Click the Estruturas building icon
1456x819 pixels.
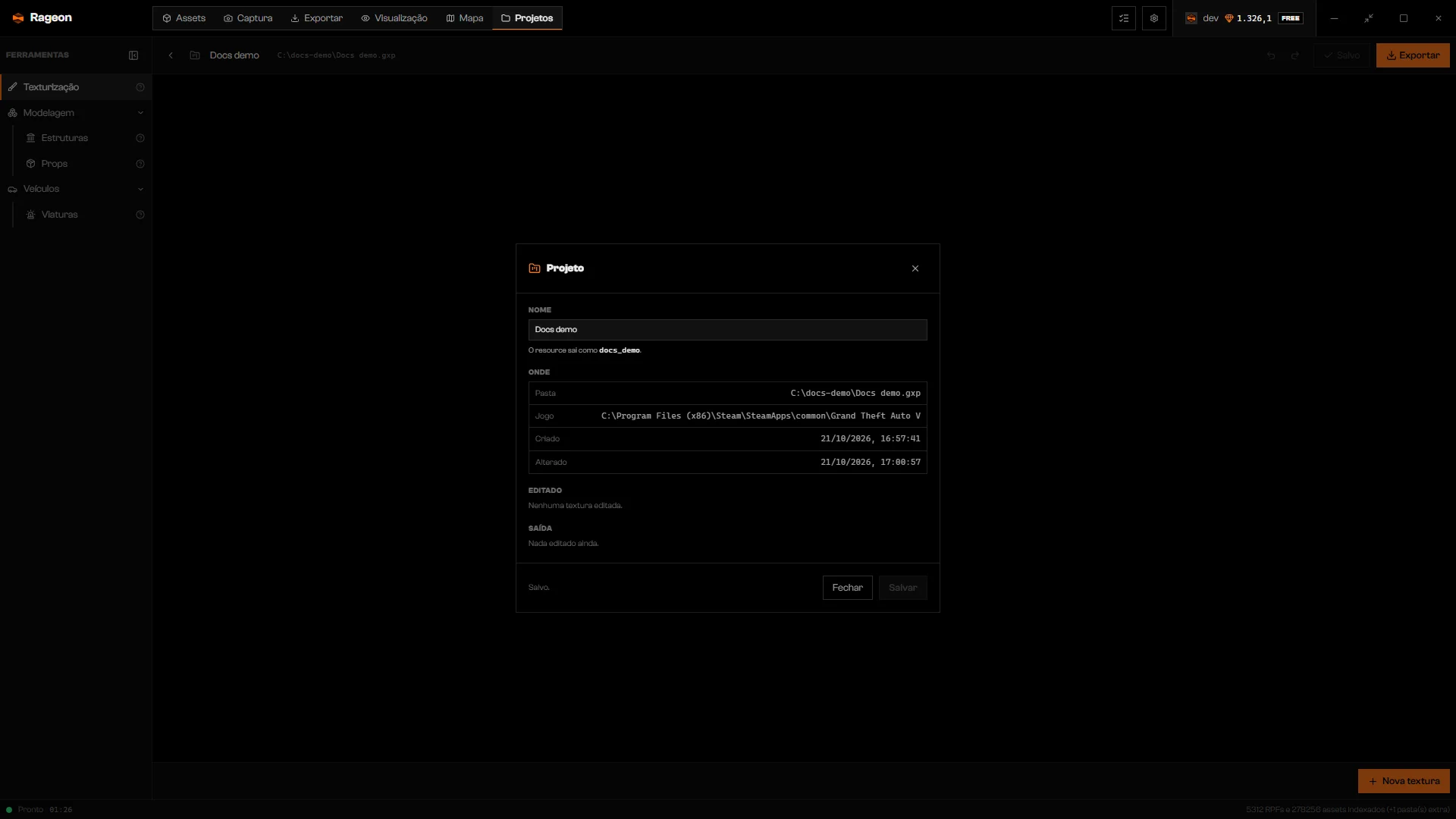pos(31,138)
